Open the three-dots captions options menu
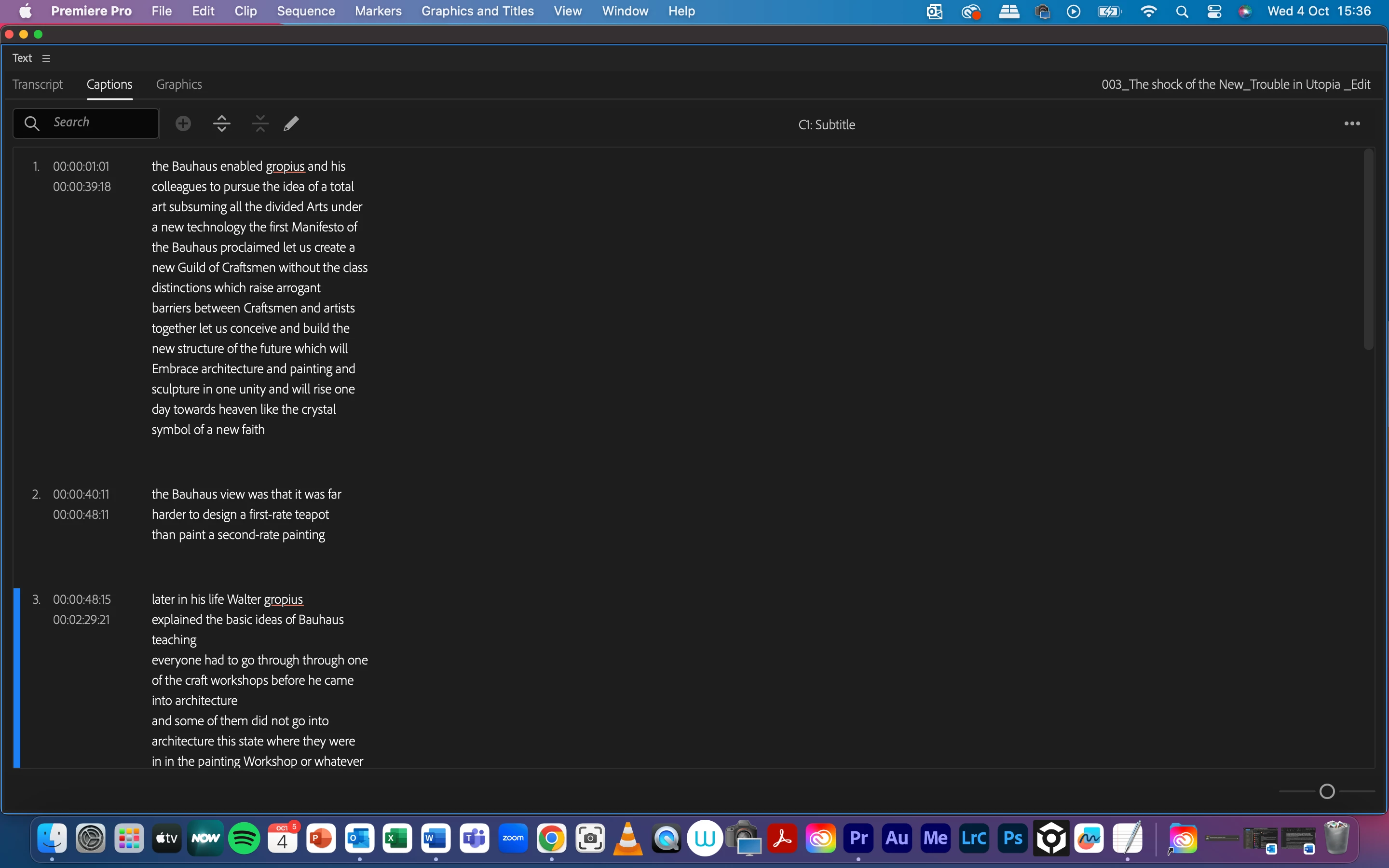This screenshot has width=1389, height=868. [x=1352, y=123]
